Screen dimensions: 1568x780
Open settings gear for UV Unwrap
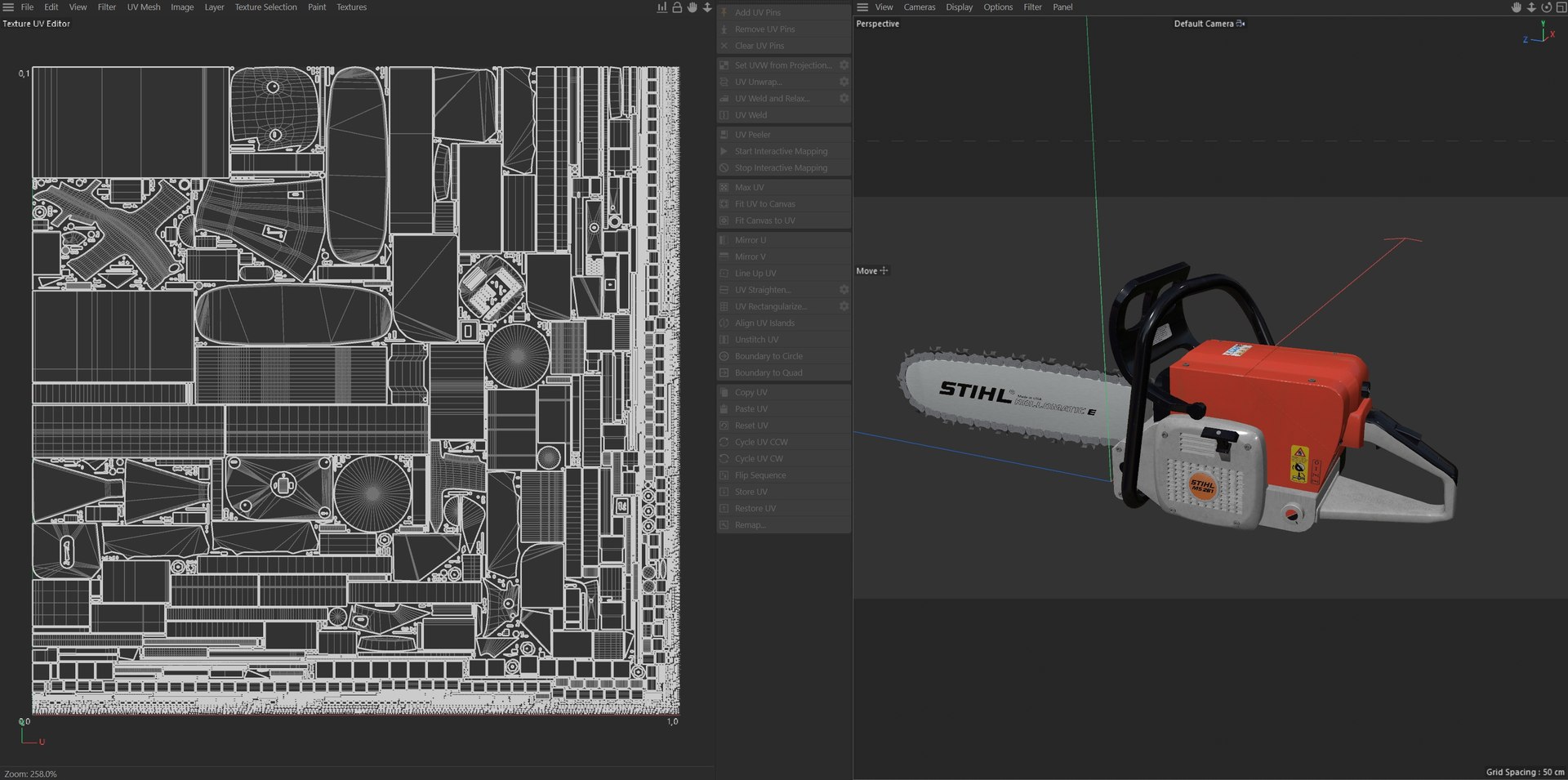844,82
